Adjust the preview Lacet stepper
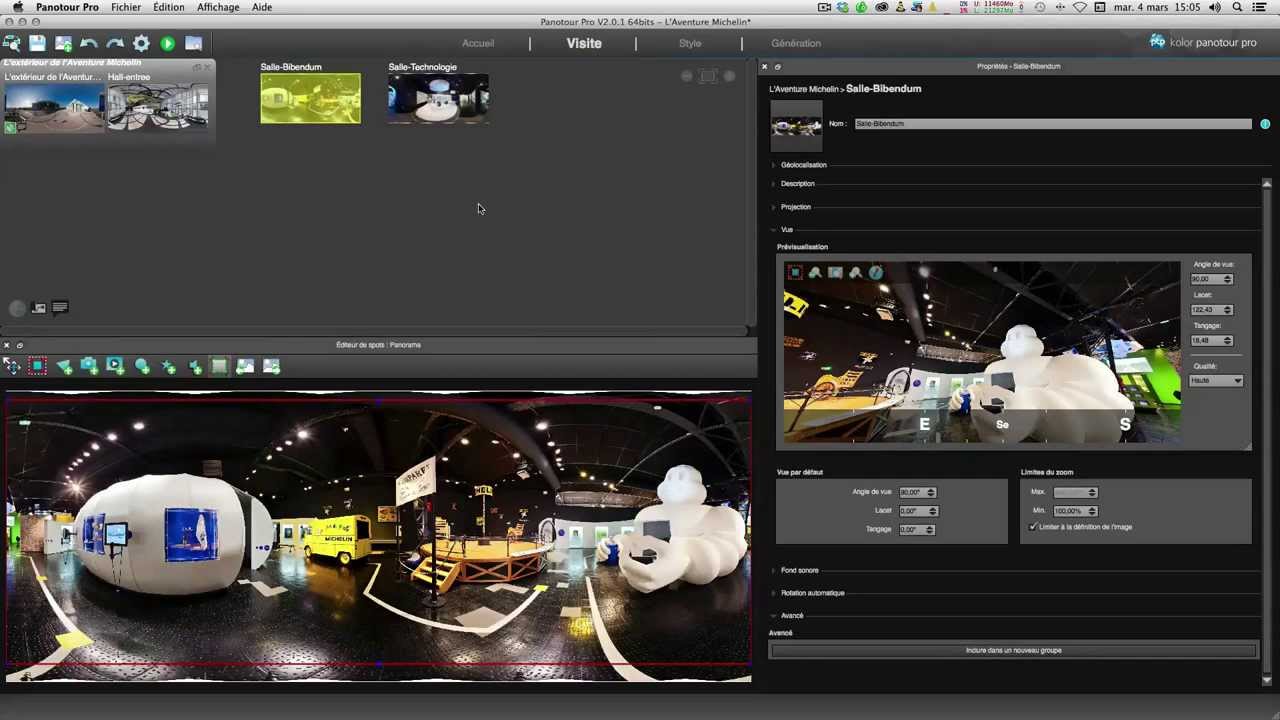 1227,310
